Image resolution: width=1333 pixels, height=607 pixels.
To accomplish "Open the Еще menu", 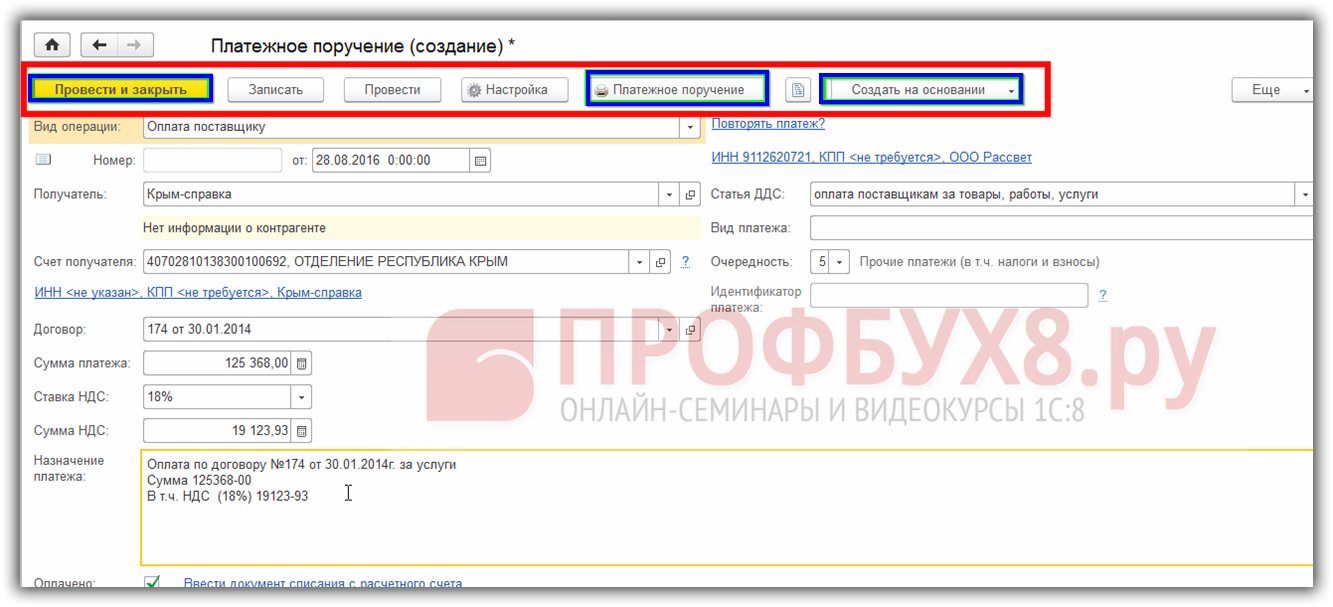I will click(x=1270, y=90).
